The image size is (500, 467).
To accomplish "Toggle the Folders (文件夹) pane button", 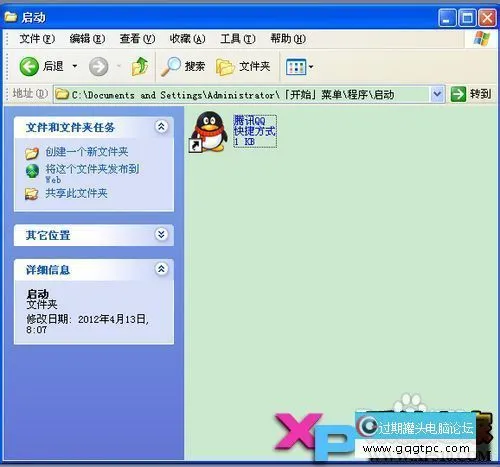I will pyautogui.click(x=243, y=66).
